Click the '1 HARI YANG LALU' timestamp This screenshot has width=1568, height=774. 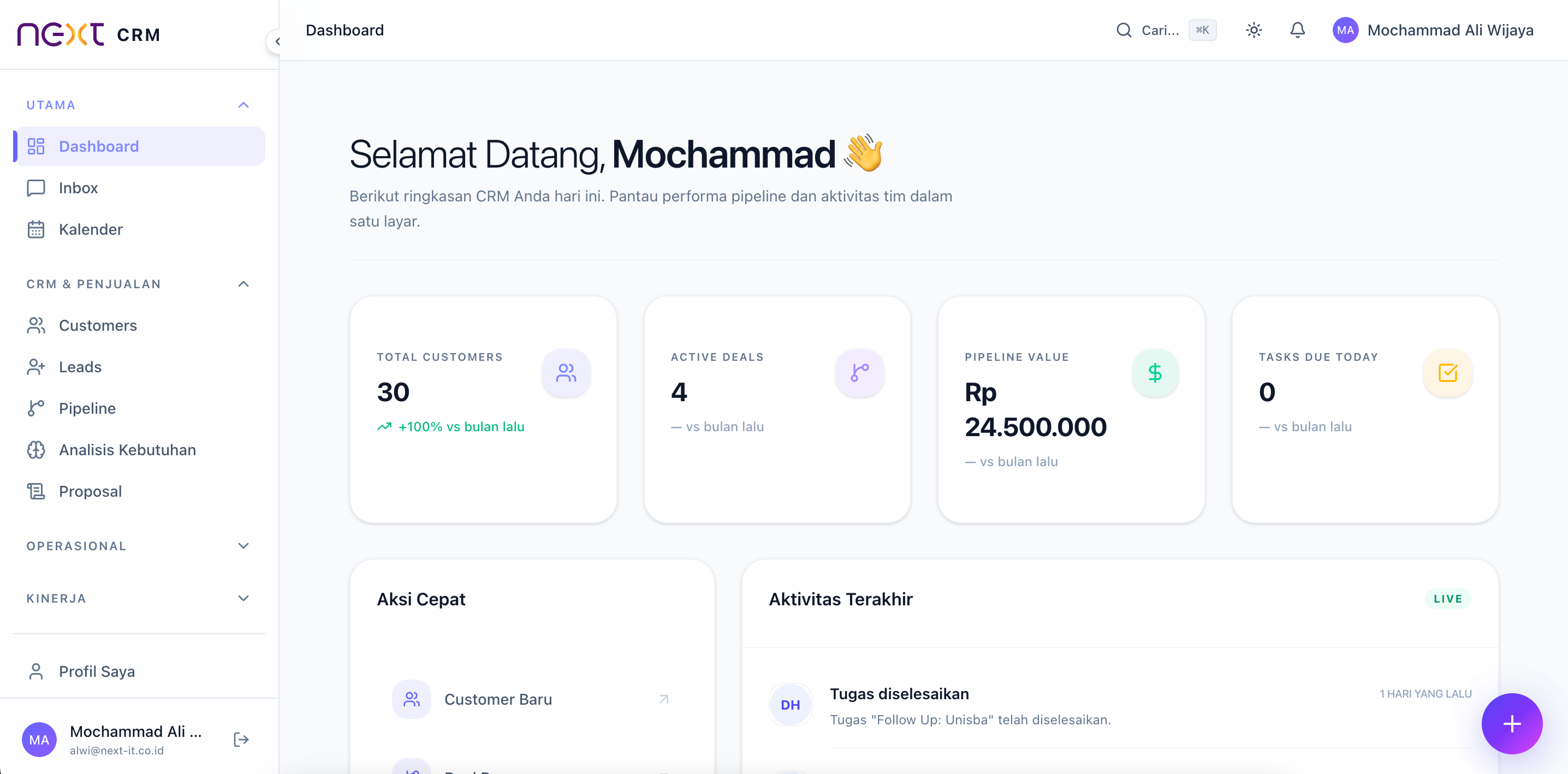click(1425, 693)
